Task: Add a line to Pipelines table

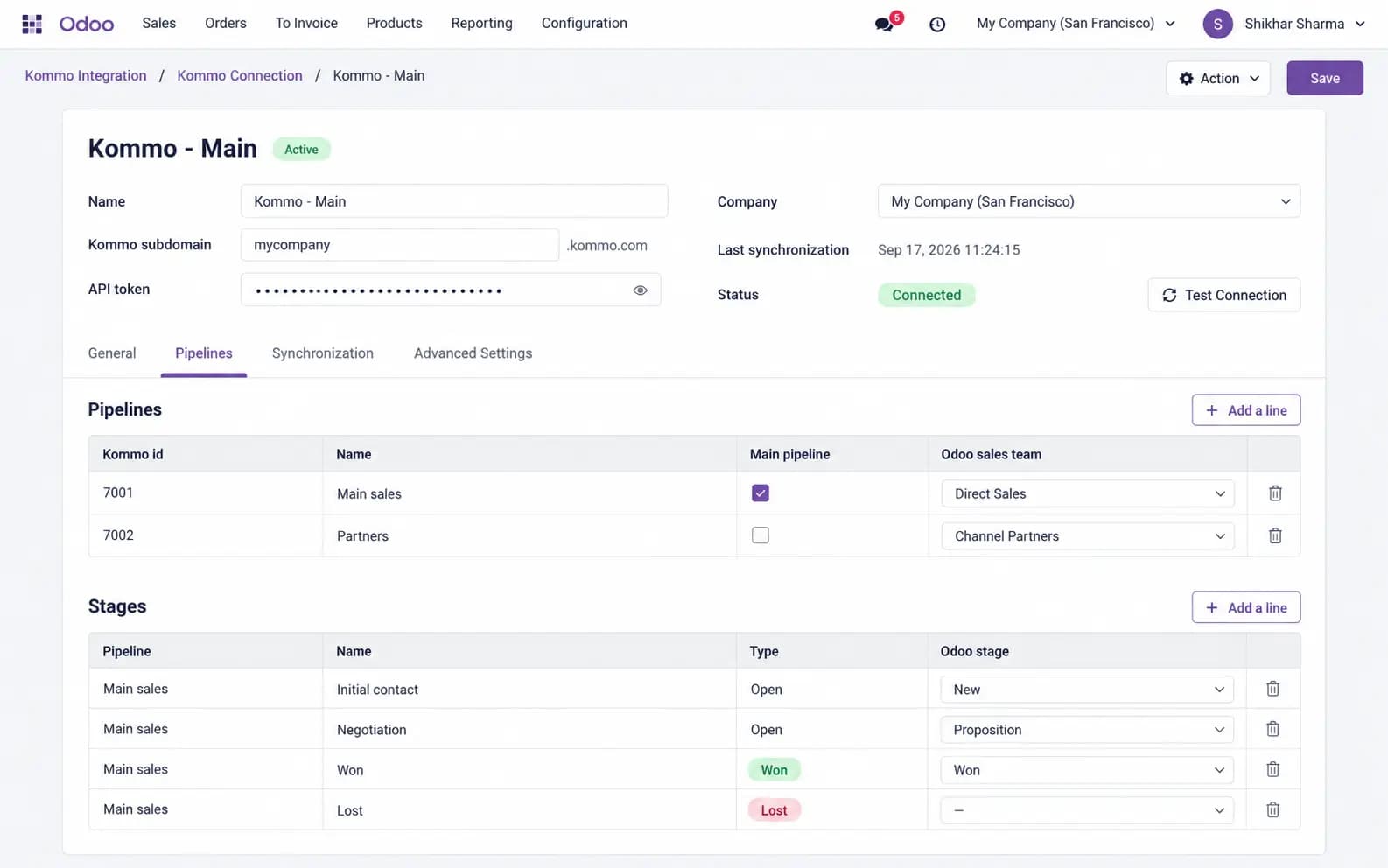Action: (1245, 410)
